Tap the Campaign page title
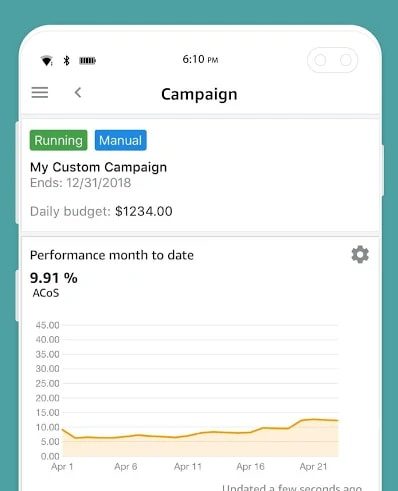Screen dimensions: 398x491 point(199,95)
